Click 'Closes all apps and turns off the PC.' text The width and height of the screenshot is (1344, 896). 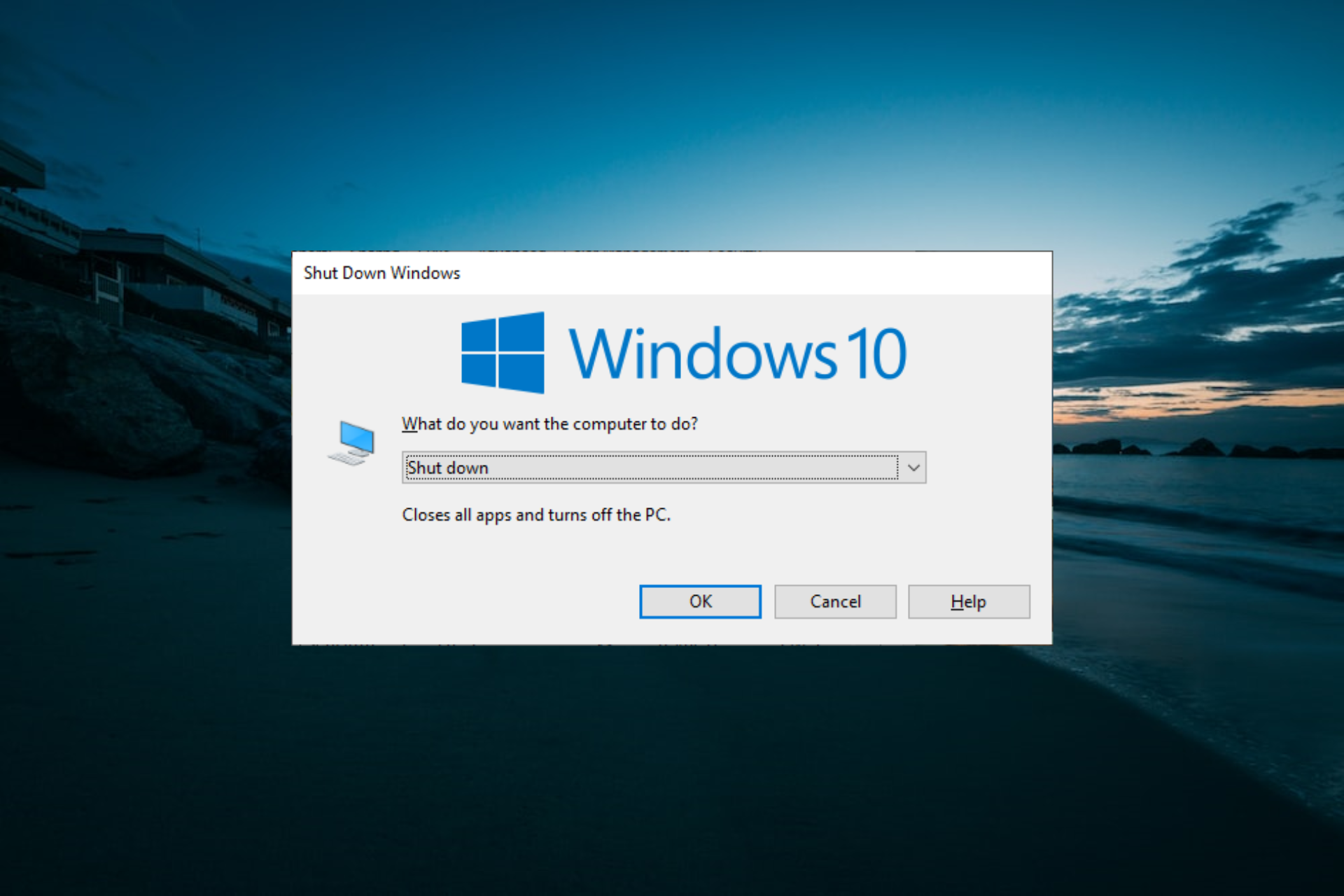(x=536, y=515)
